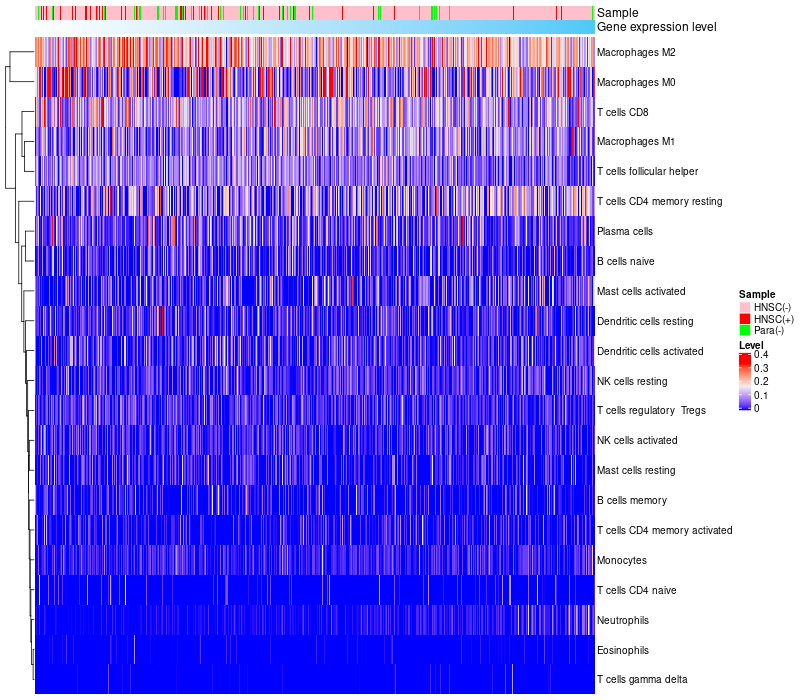Click the HNSC(-) pink legend swatch
800x700 pixels.
click(745, 307)
